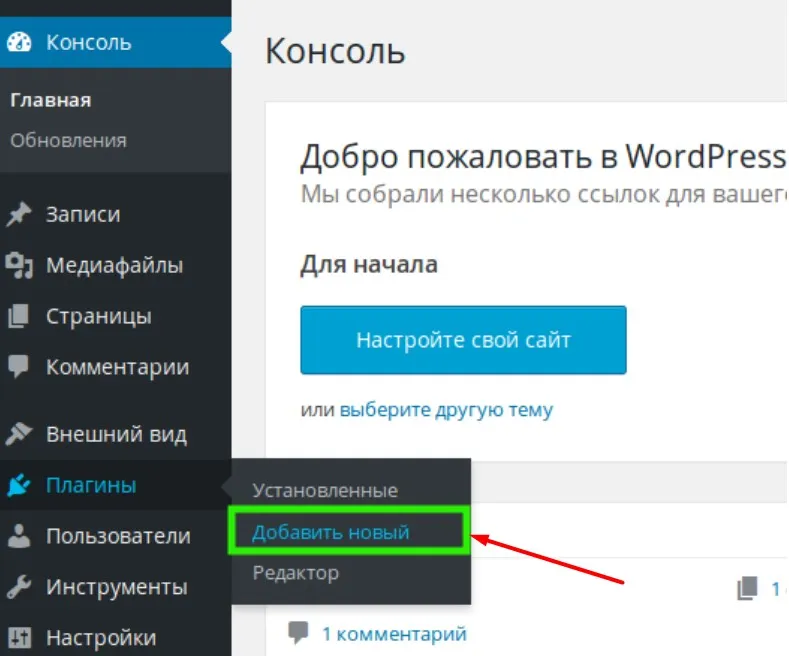
Task: Click the Медиафайлы media icon
Action: click(x=19, y=265)
